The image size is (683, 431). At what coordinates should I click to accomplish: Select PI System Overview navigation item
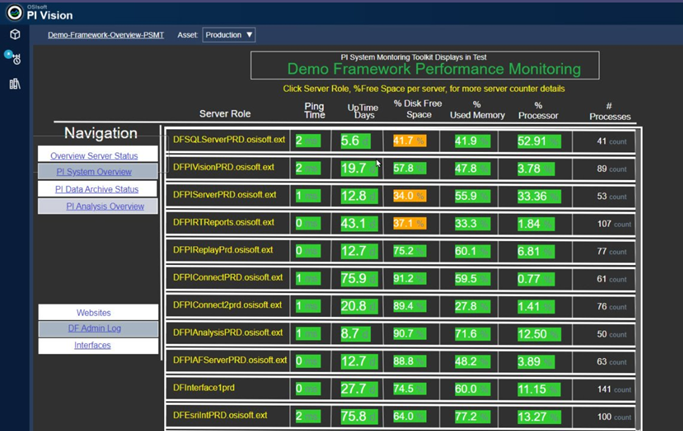click(94, 172)
